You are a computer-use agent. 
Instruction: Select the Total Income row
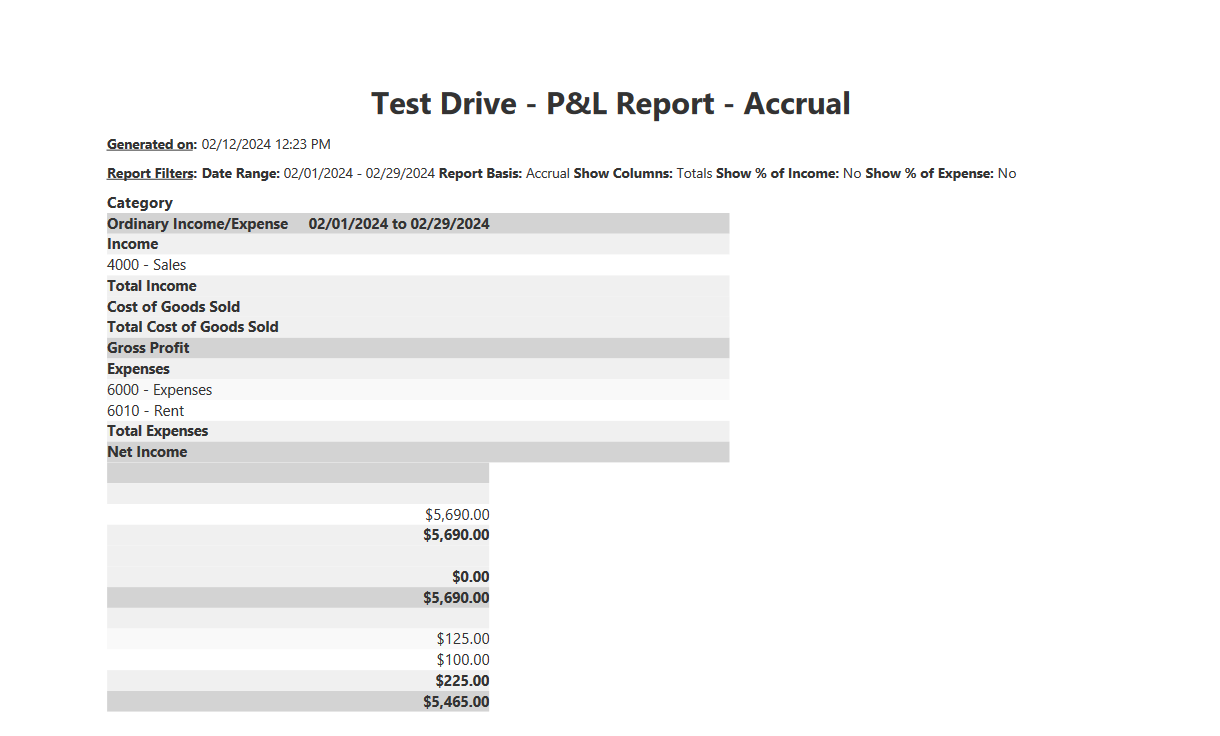tap(151, 285)
